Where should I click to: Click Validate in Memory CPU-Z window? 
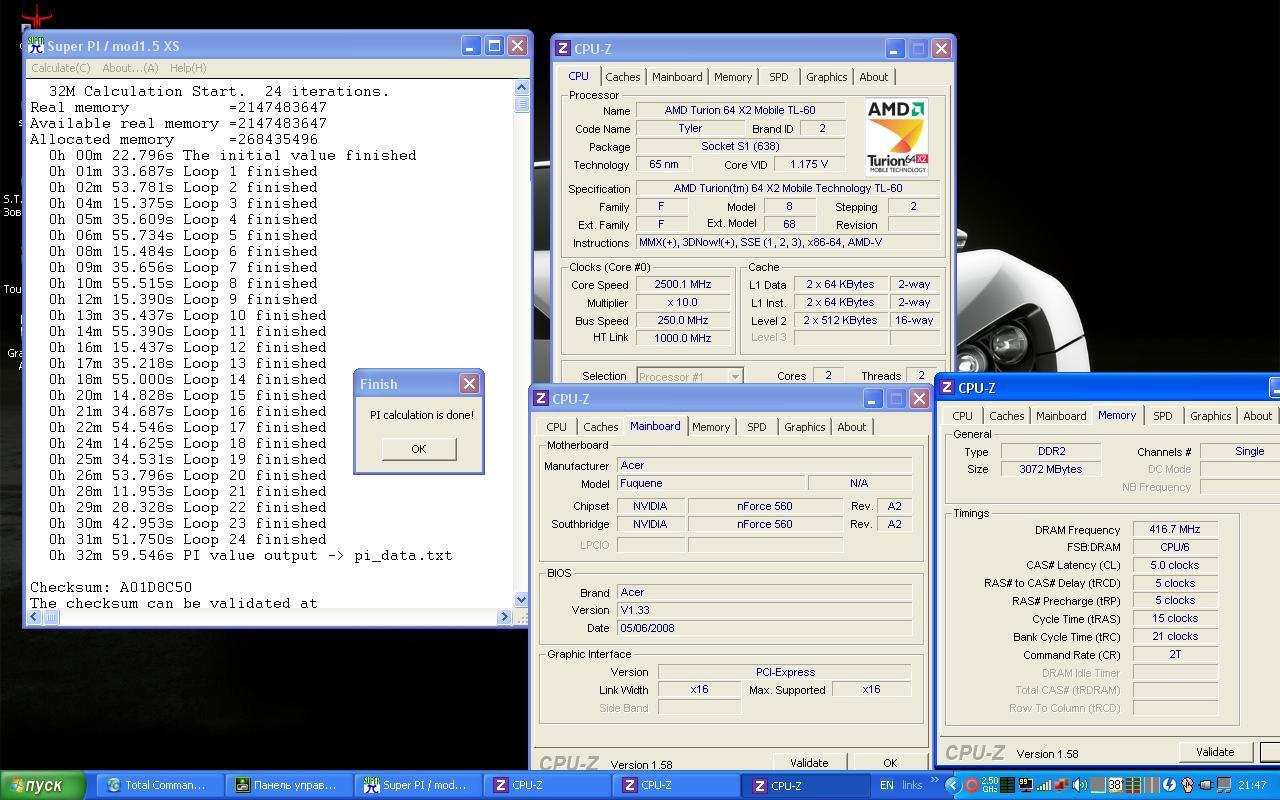pyautogui.click(x=1215, y=752)
